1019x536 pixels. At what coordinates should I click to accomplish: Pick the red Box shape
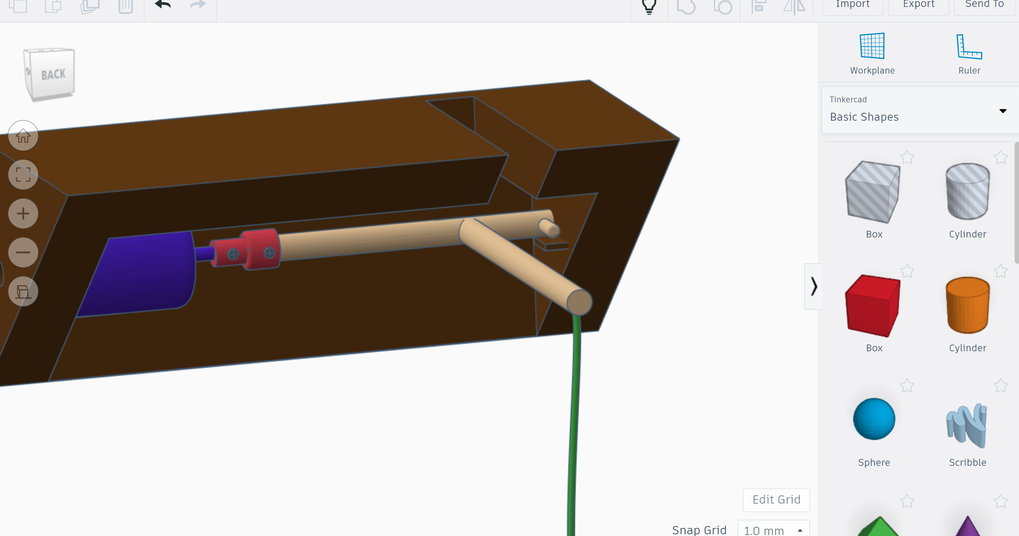(x=873, y=305)
